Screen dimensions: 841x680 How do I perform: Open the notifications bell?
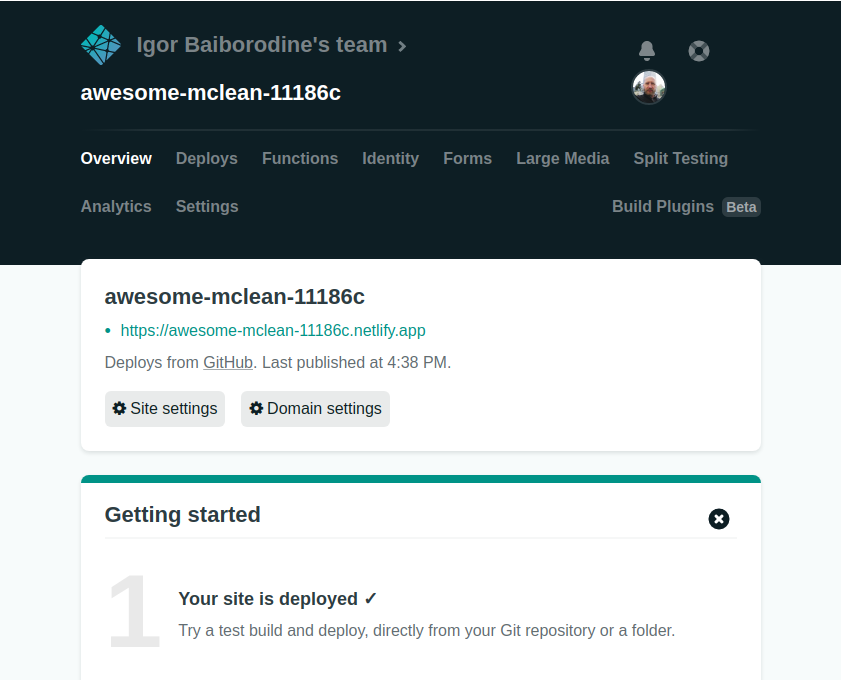(647, 50)
